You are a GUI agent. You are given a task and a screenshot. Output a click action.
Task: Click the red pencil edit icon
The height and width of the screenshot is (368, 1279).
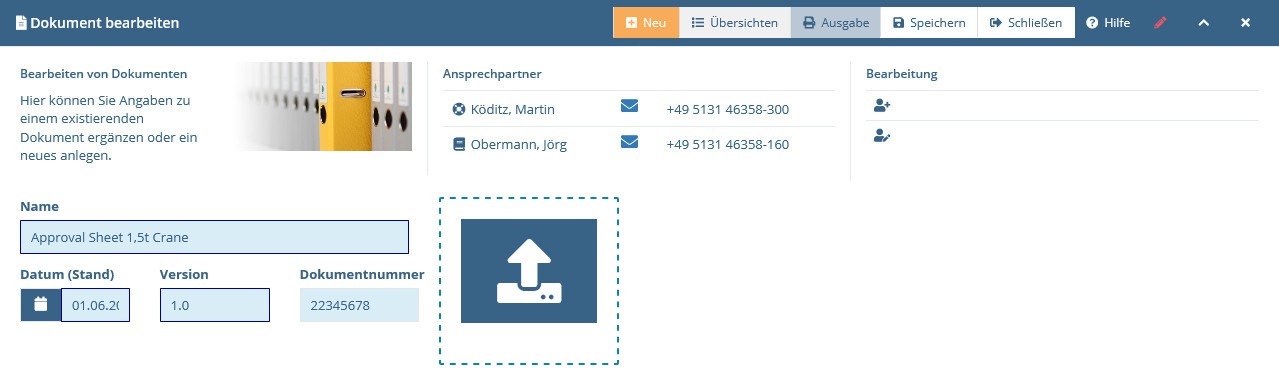[x=1160, y=22]
